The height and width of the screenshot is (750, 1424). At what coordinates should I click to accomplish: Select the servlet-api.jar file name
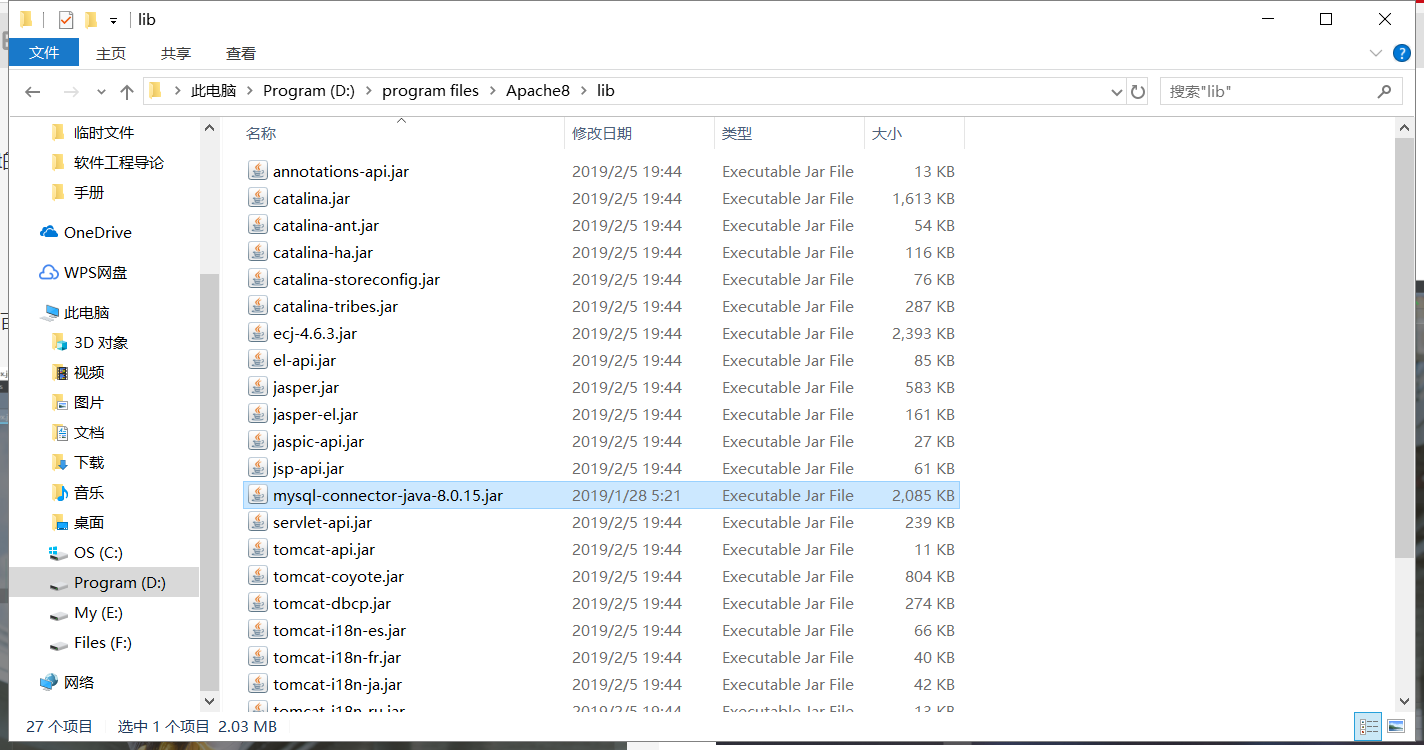point(322,522)
